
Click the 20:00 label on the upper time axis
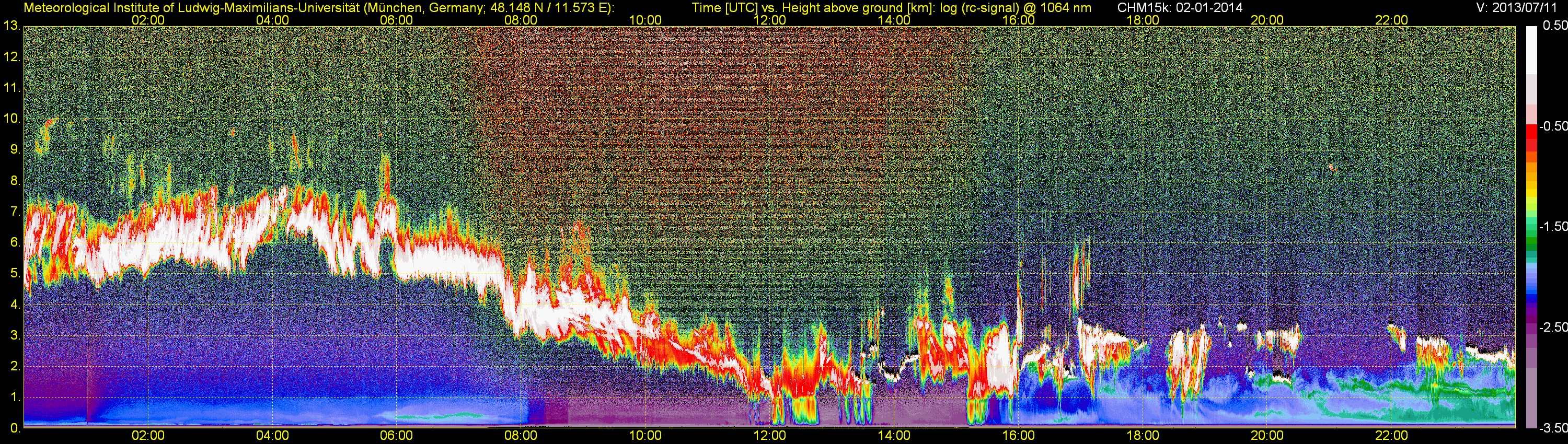coord(1267,20)
